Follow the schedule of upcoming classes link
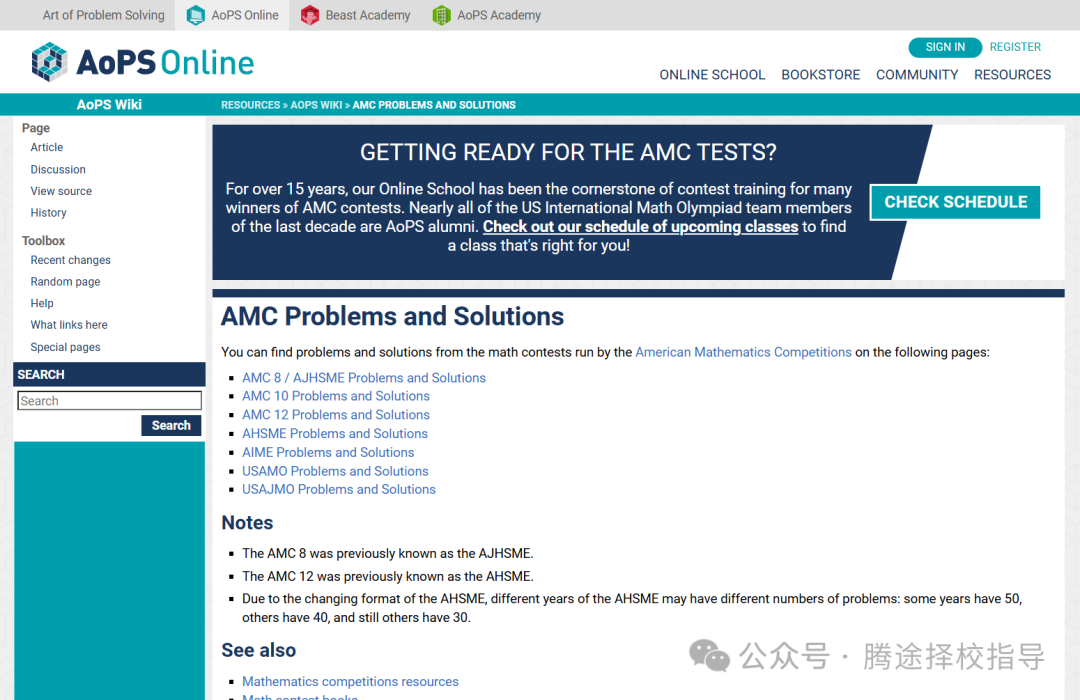This screenshot has width=1080, height=700. pyautogui.click(x=640, y=227)
